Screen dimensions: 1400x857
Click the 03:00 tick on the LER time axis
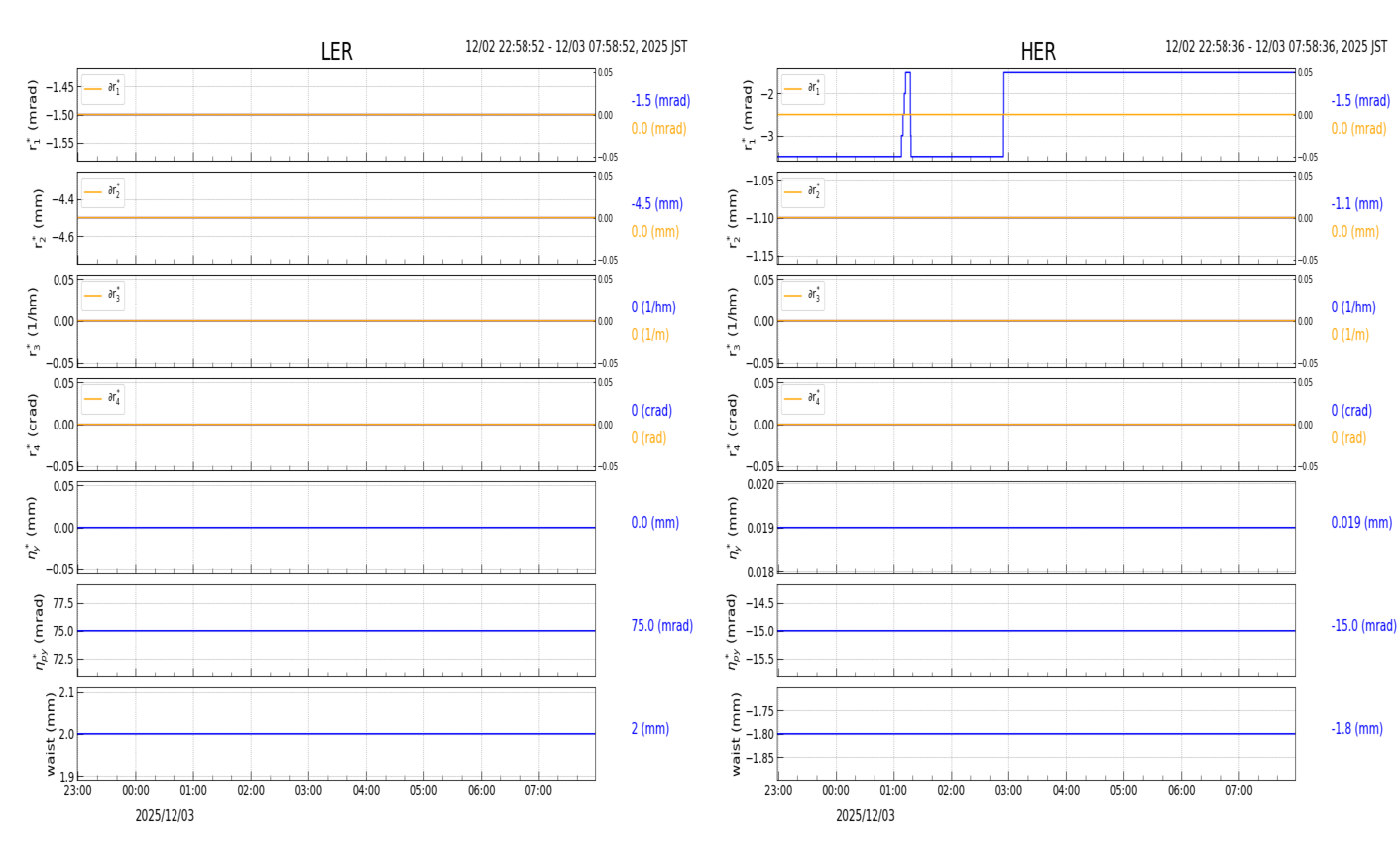(308, 791)
